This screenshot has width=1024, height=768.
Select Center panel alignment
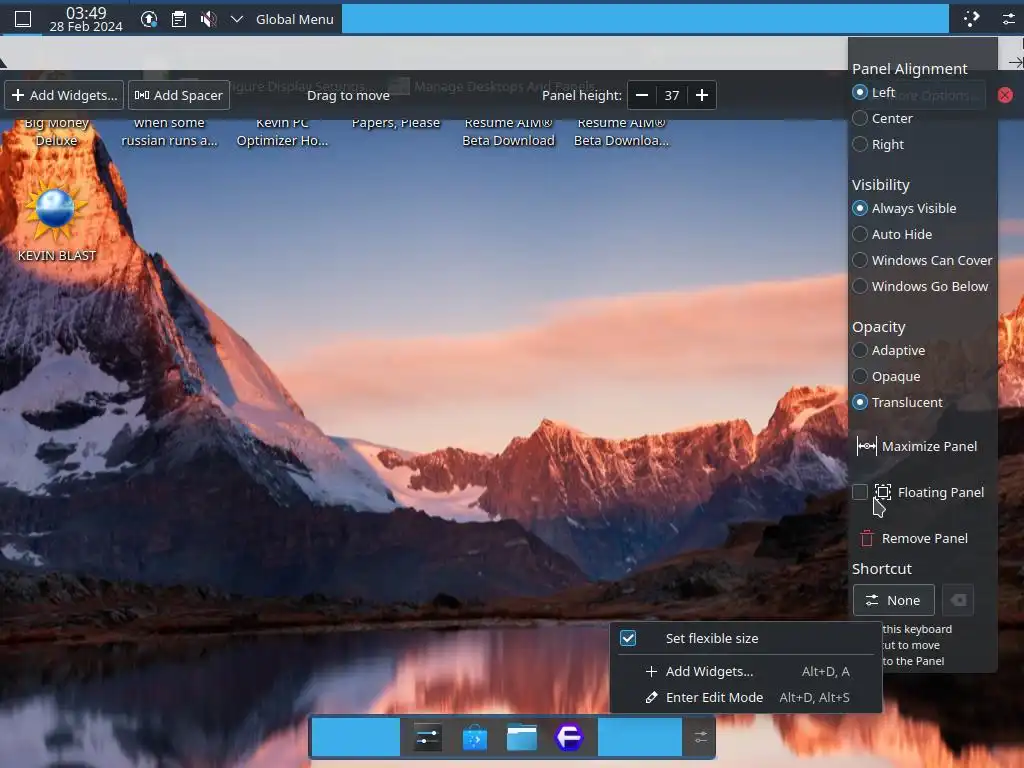pos(882,118)
